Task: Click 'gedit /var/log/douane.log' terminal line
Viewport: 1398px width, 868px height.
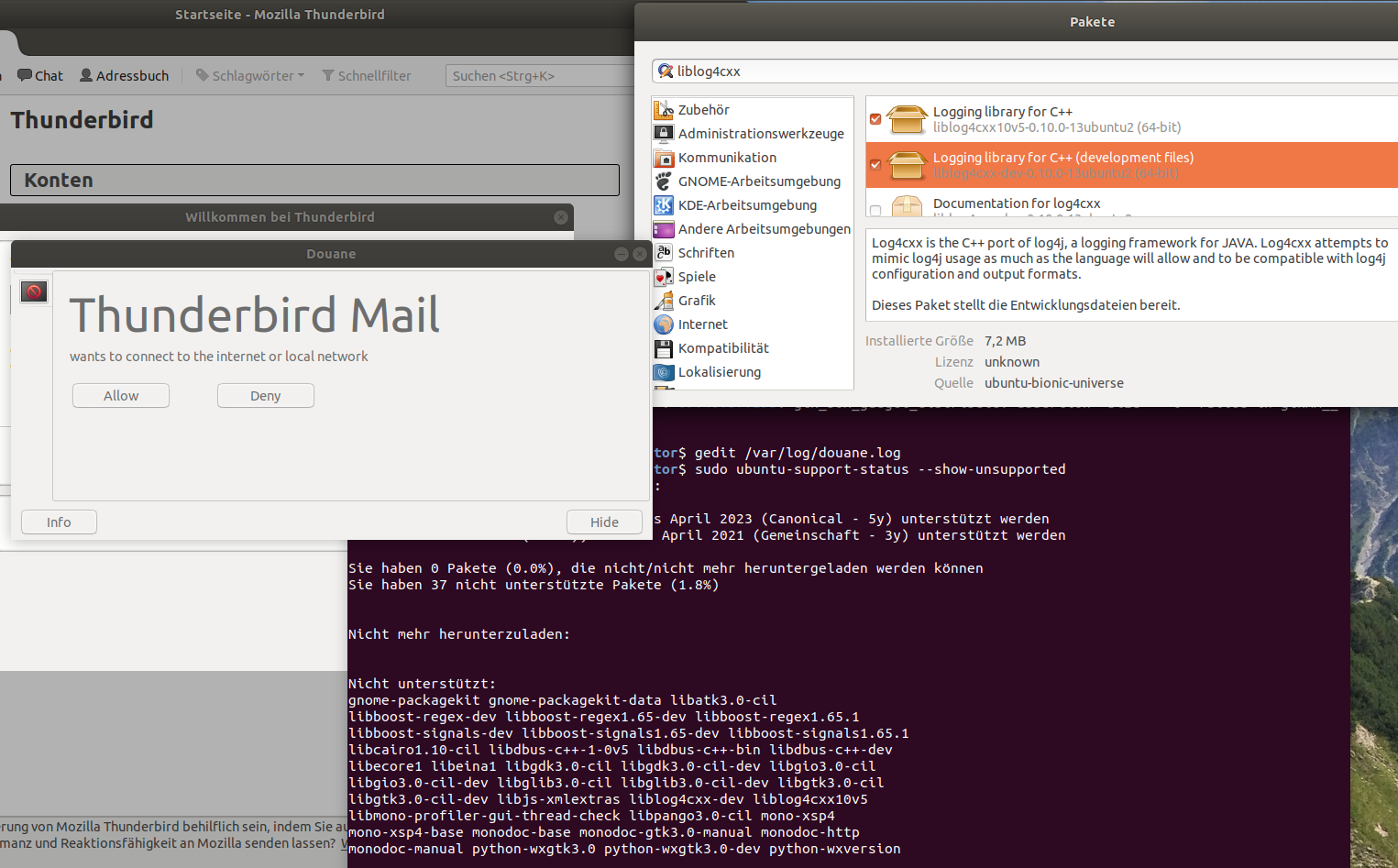Action: pyautogui.click(x=798, y=453)
